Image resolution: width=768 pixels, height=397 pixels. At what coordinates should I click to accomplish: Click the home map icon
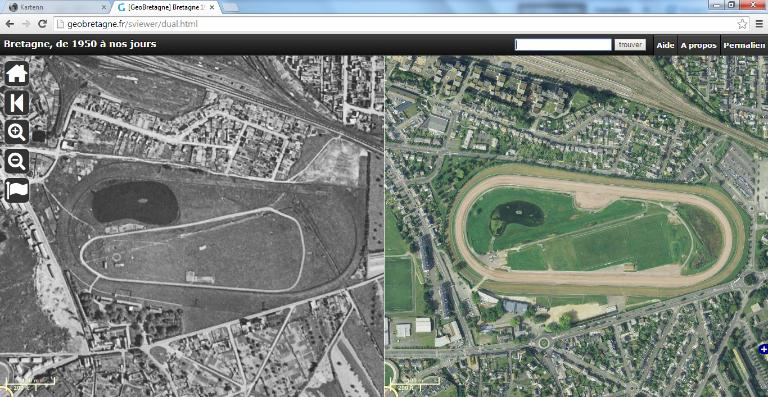pos(17,73)
